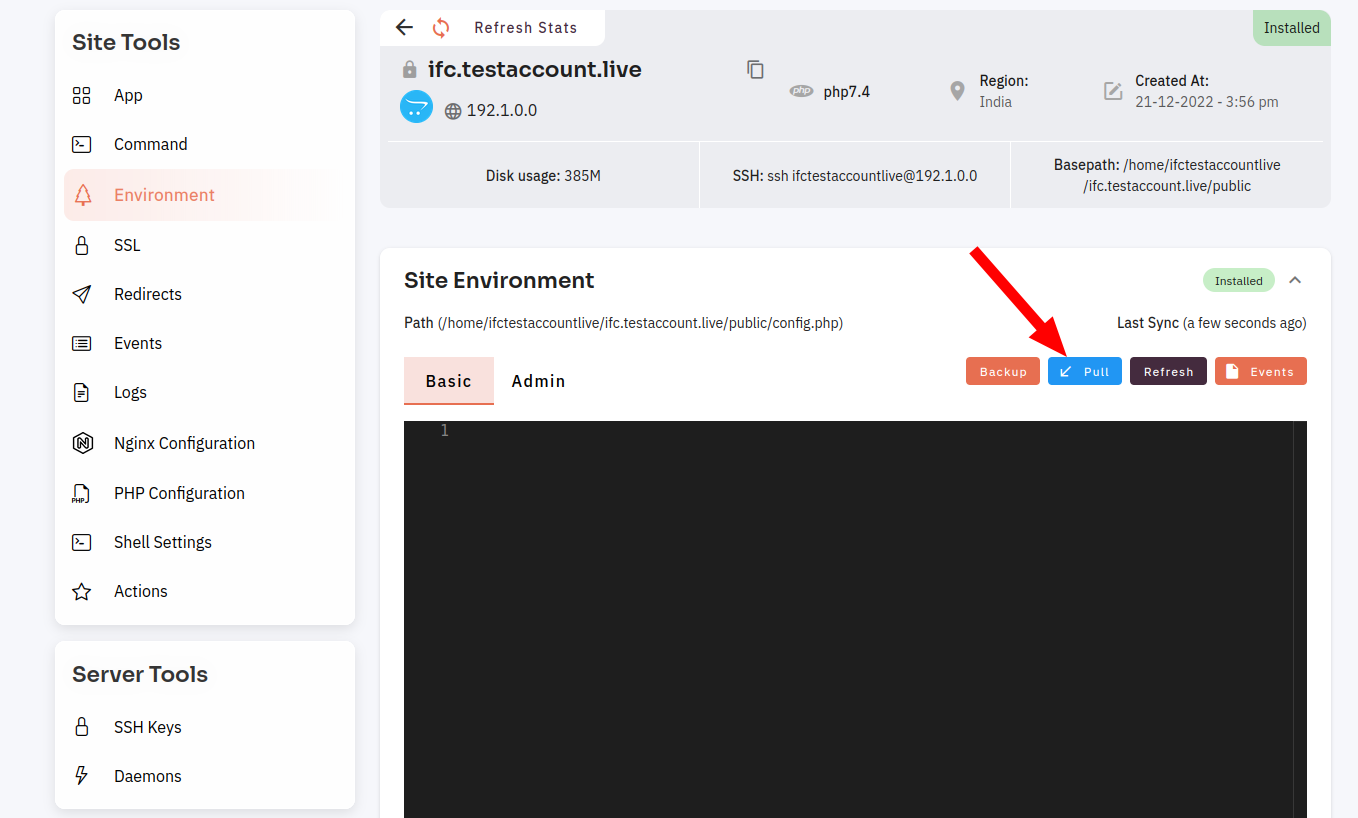The height and width of the screenshot is (818, 1358).
Task: Click the Actions star icon
Action: 82,592
